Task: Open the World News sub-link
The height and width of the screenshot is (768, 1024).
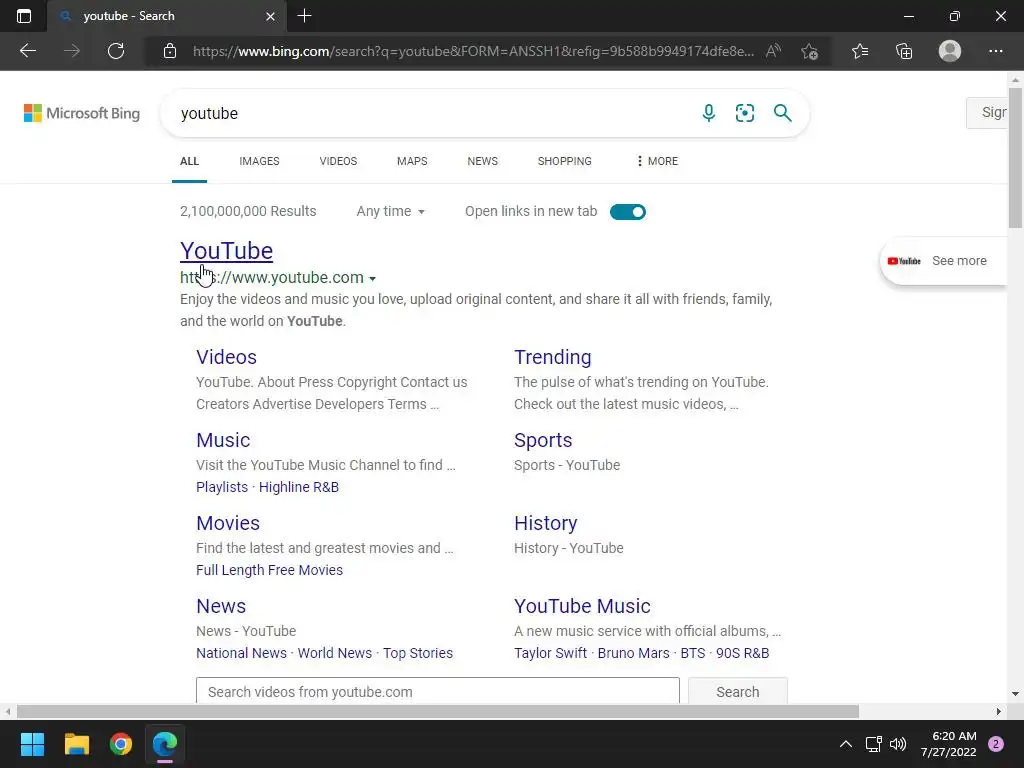Action: 334,653
